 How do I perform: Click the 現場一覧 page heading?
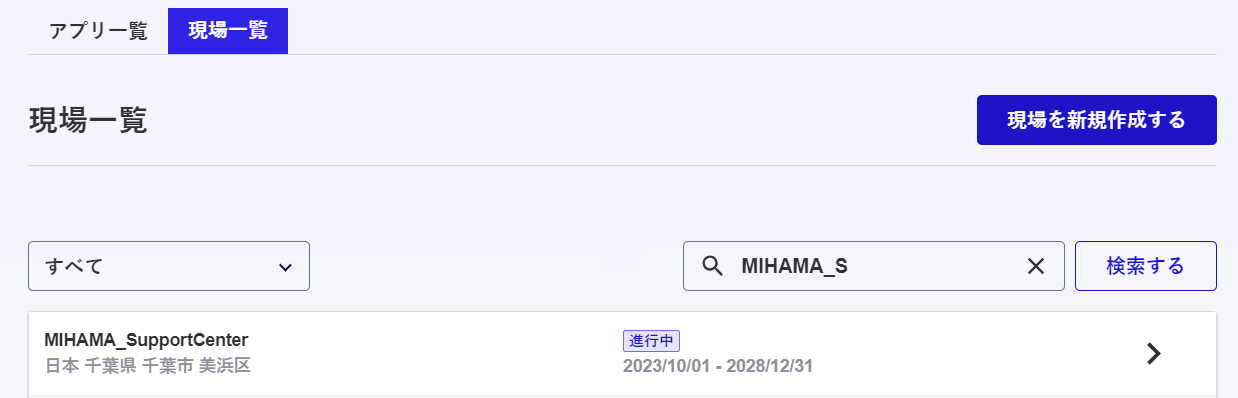(x=88, y=120)
